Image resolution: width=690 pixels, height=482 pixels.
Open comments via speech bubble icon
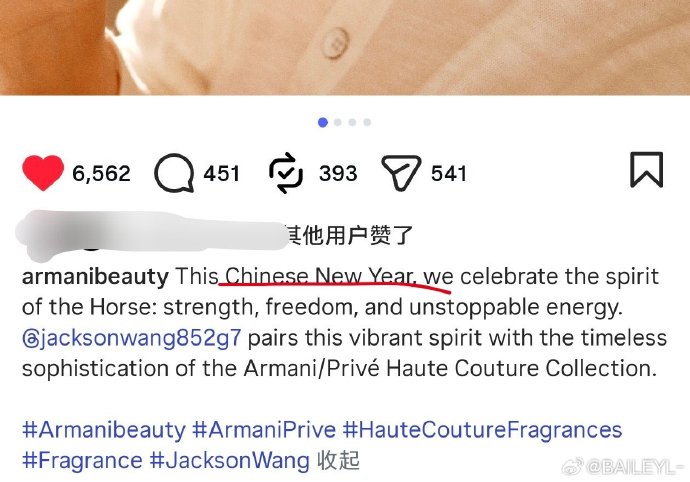tap(174, 173)
